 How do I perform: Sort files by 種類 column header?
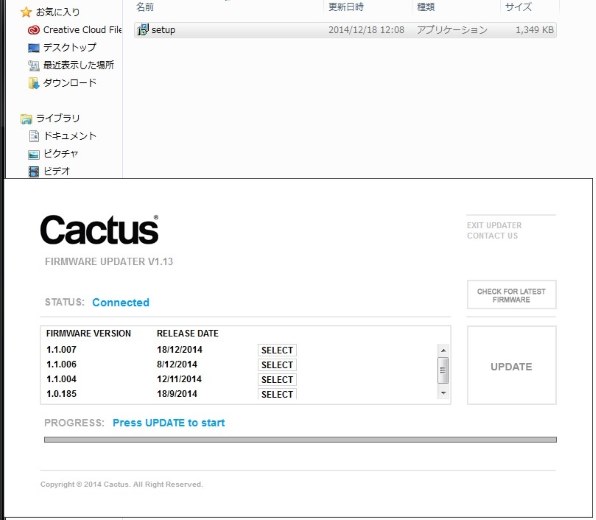point(426,7)
